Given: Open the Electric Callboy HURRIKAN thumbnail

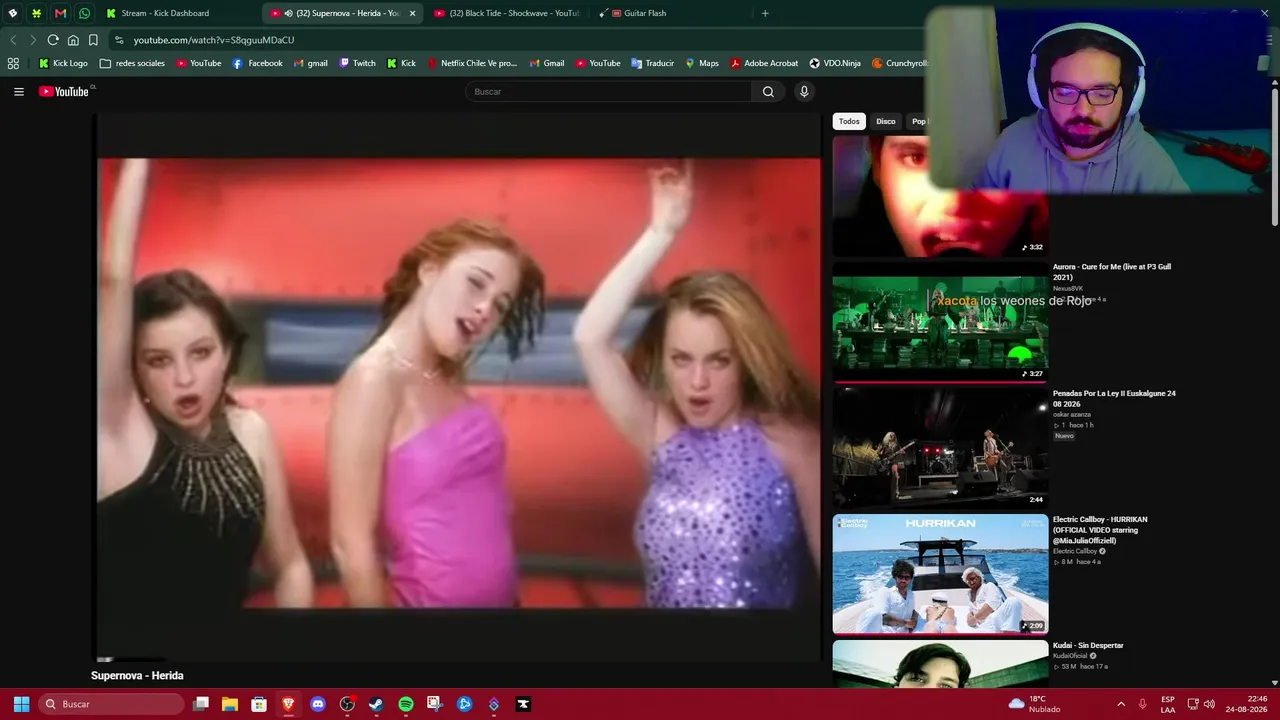Looking at the screenshot, I should (940, 574).
